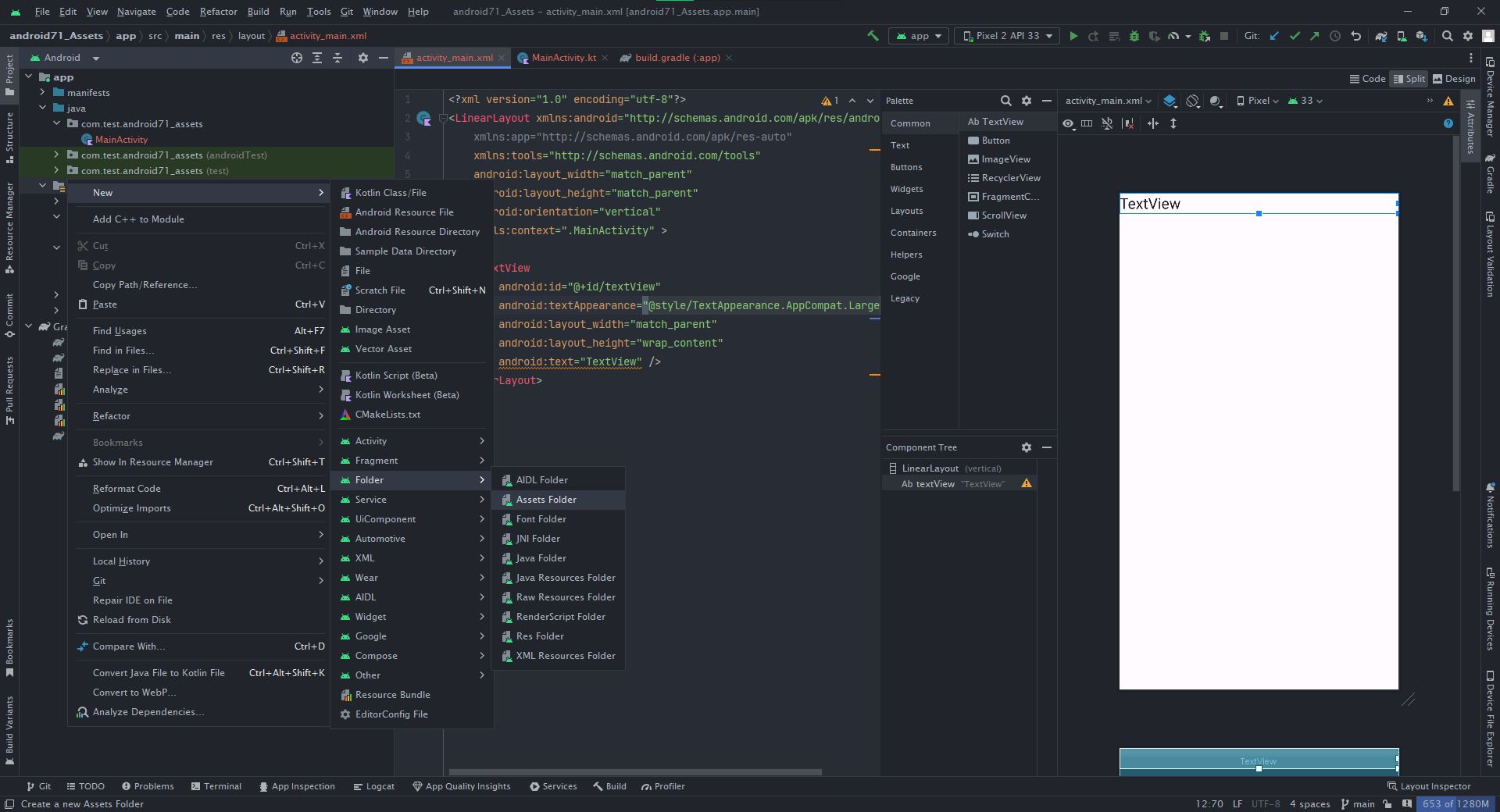Click the Git commit checkmark icon
The image size is (1500, 812).
coord(1295,36)
